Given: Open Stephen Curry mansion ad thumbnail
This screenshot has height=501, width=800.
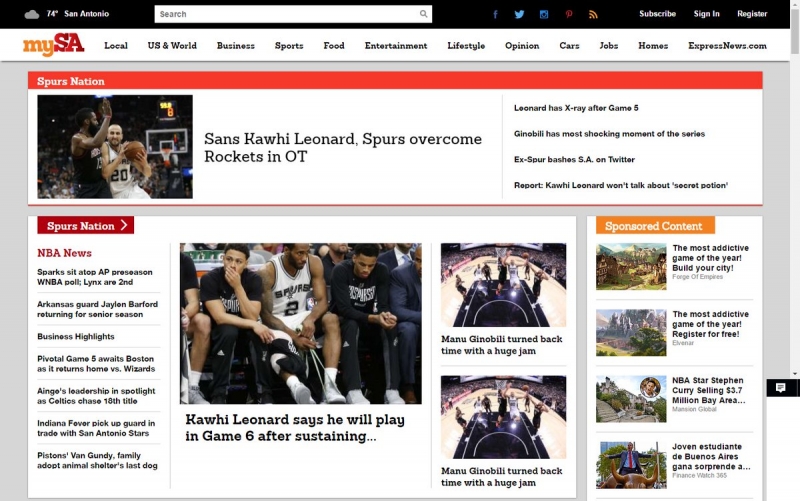Looking at the screenshot, I should pyautogui.click(x=631, y=399).
